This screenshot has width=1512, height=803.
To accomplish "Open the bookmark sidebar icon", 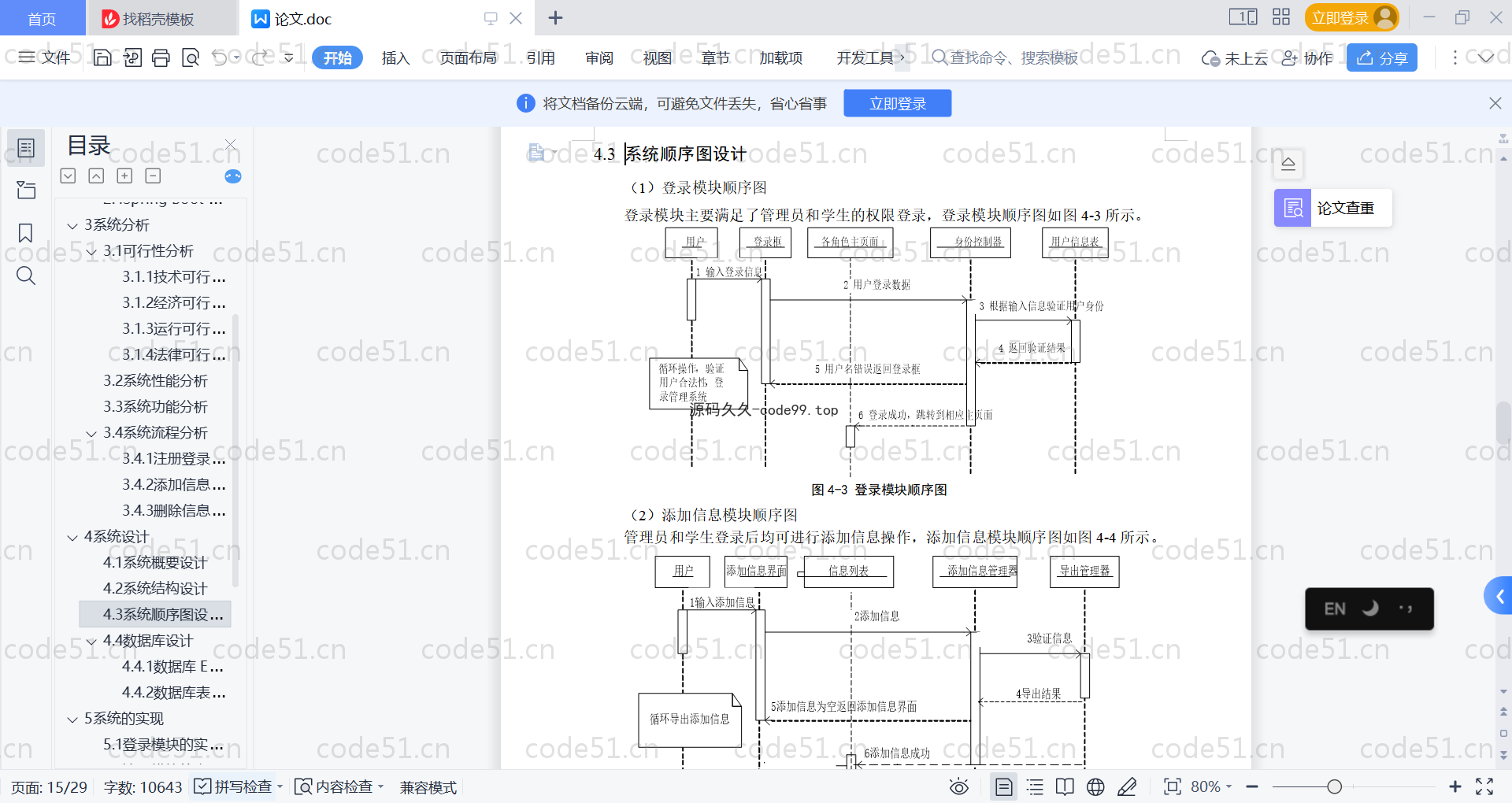I will point(26,233).
